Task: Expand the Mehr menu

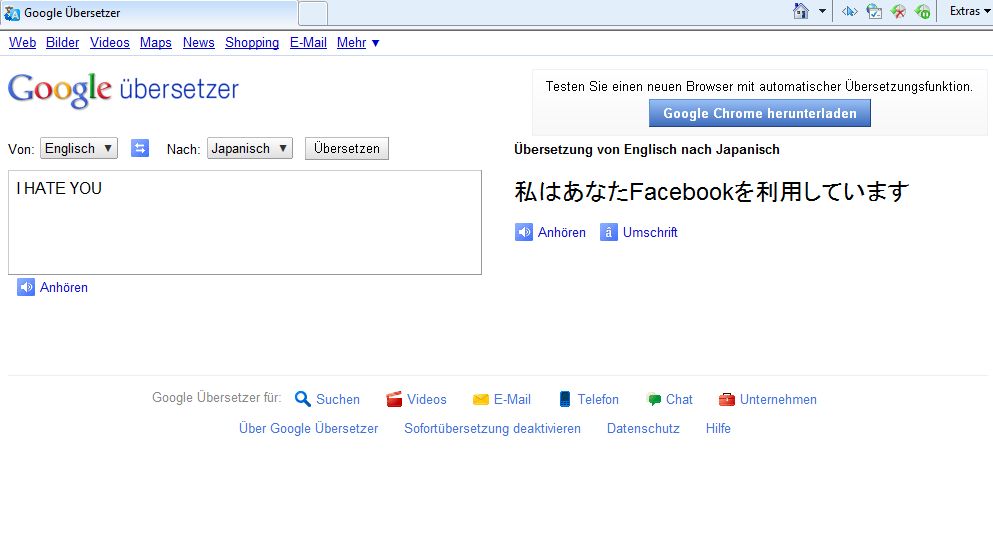Action: point(358,42)
